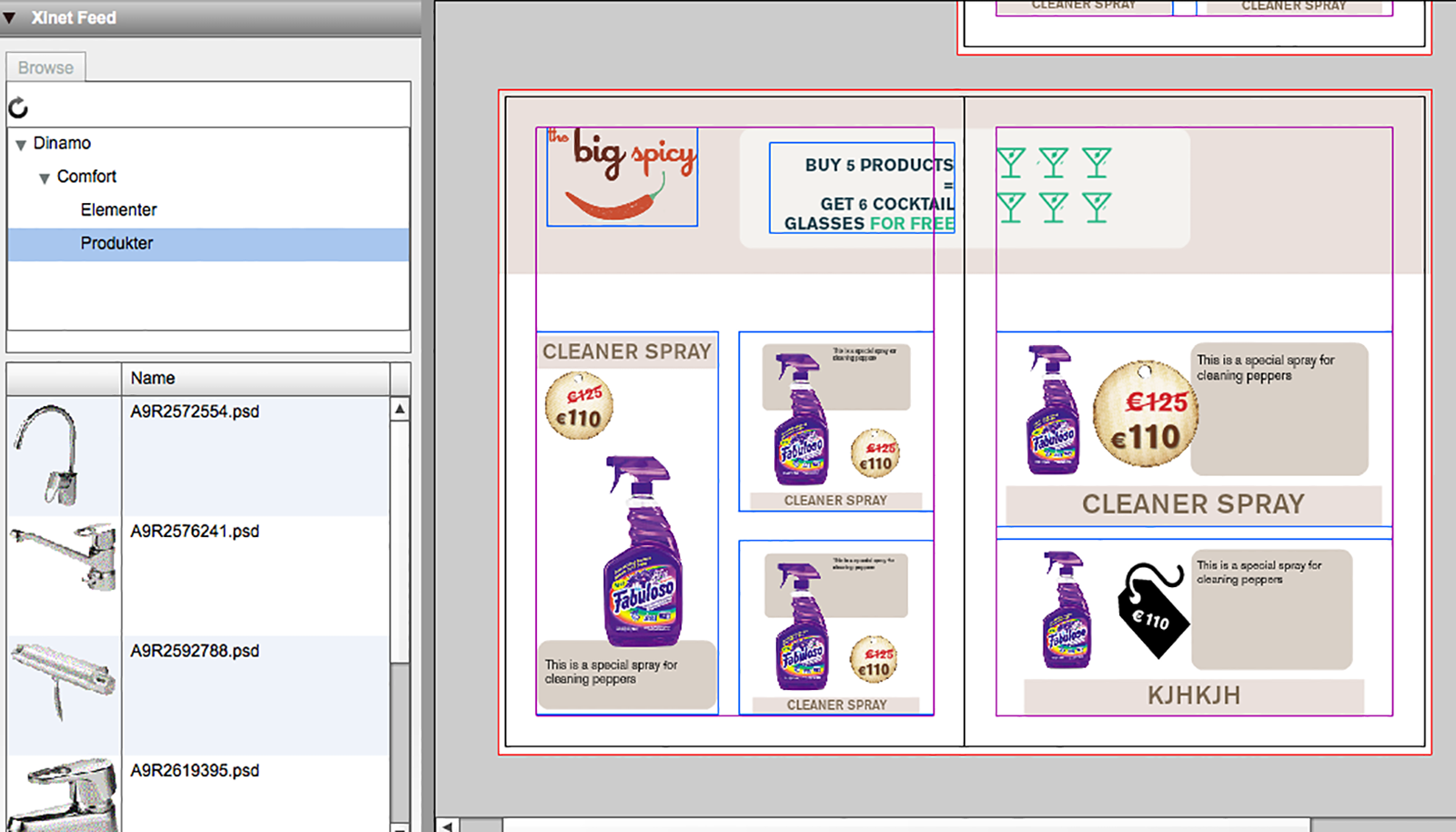Click the third cocktail glass icon, bottom row
The width and height of the screenshot is (1456, 832).
pyautogui.click(x=1097, y=208)
